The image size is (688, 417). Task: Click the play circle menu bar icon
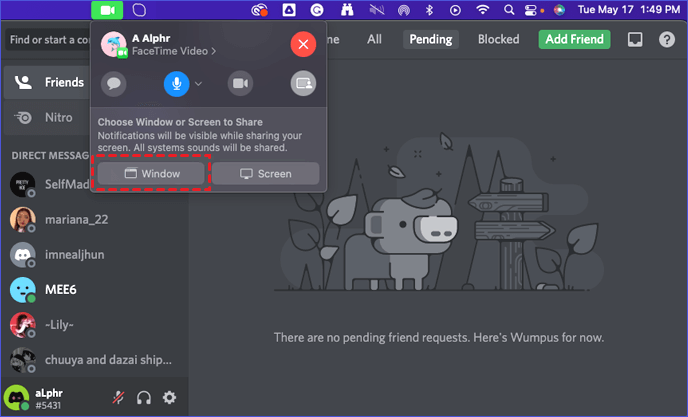455,10
